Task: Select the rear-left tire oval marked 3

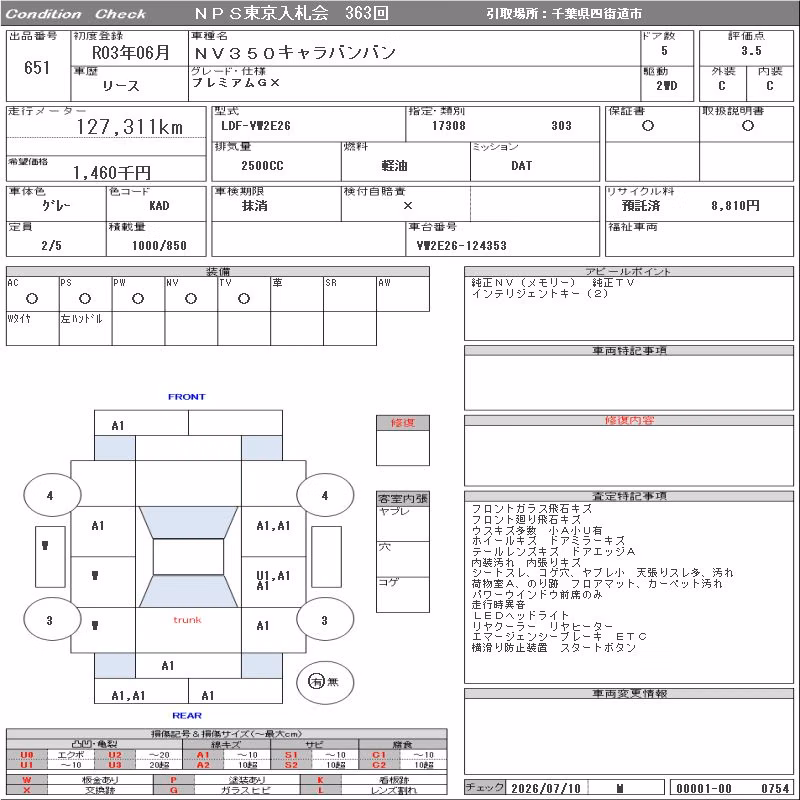Action: [52, 620]
